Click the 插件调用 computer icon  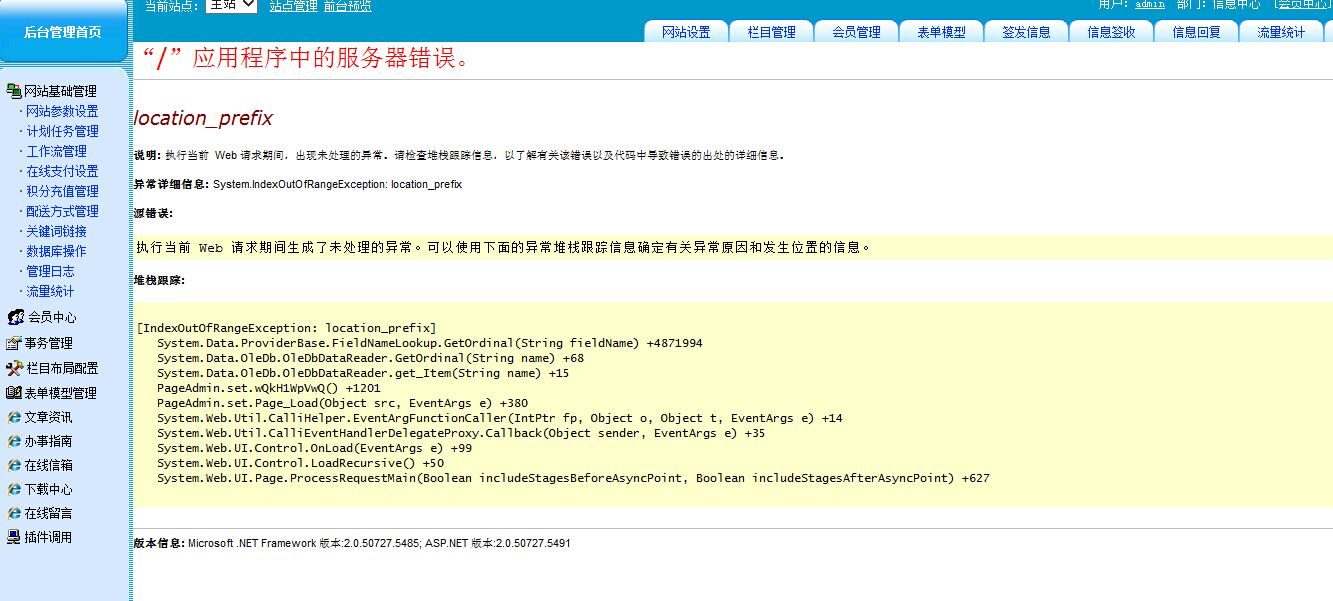[14, 537]
